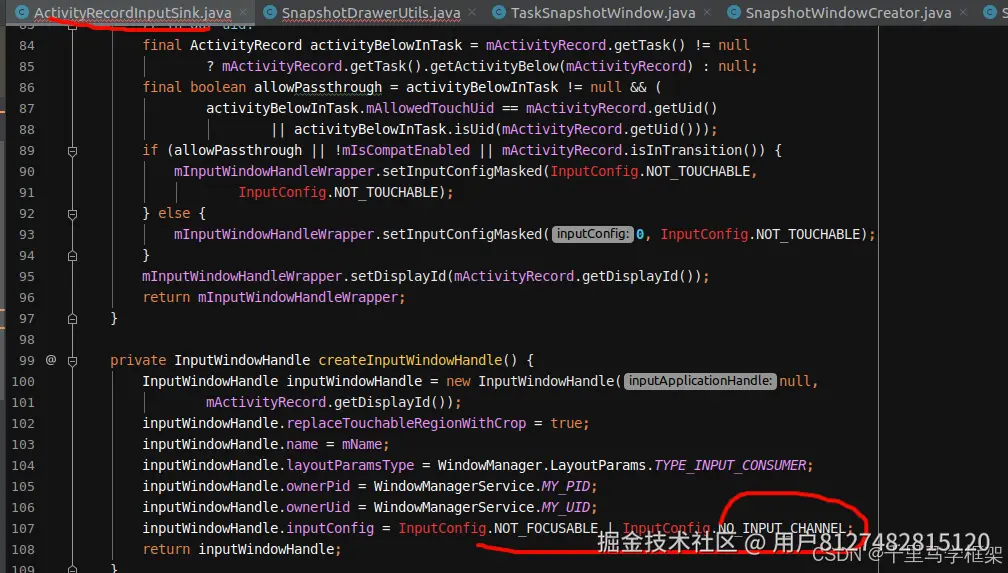Click line number 104 in the gutter
The image size is (1008, 573).
(x=23, y=466)
